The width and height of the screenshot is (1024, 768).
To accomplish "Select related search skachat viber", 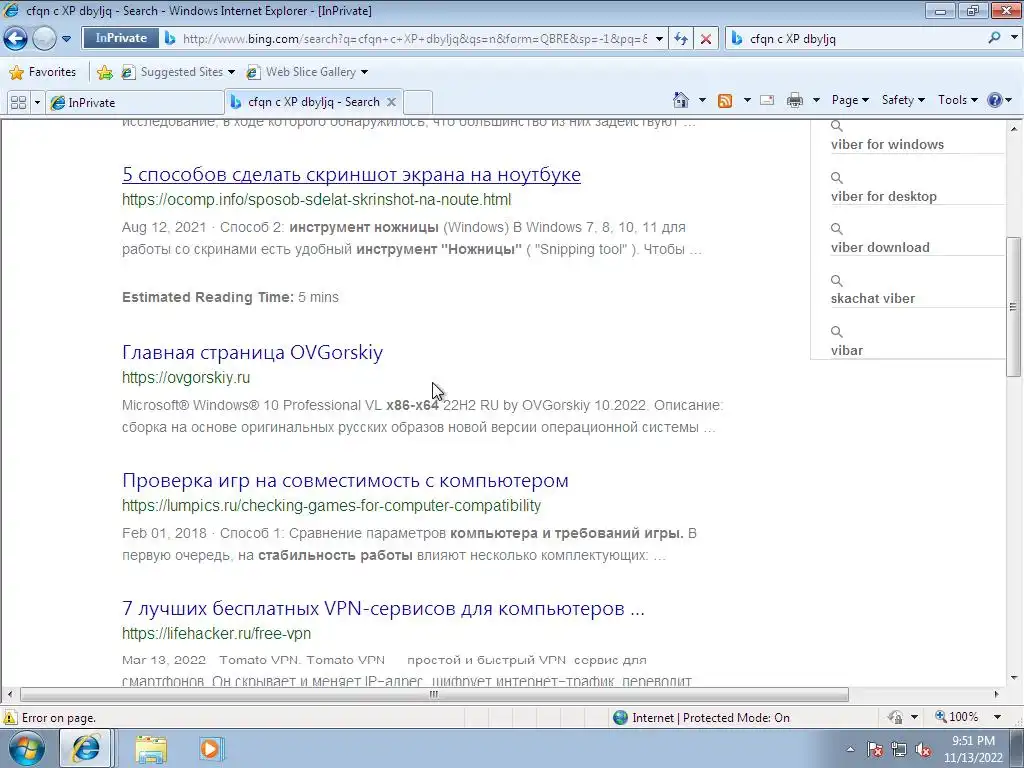I will point(872,298).
